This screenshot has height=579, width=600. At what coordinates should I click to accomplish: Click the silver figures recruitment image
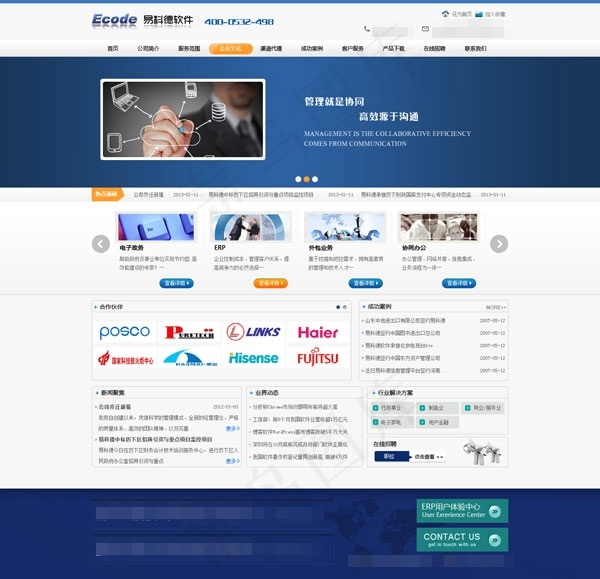482,452
